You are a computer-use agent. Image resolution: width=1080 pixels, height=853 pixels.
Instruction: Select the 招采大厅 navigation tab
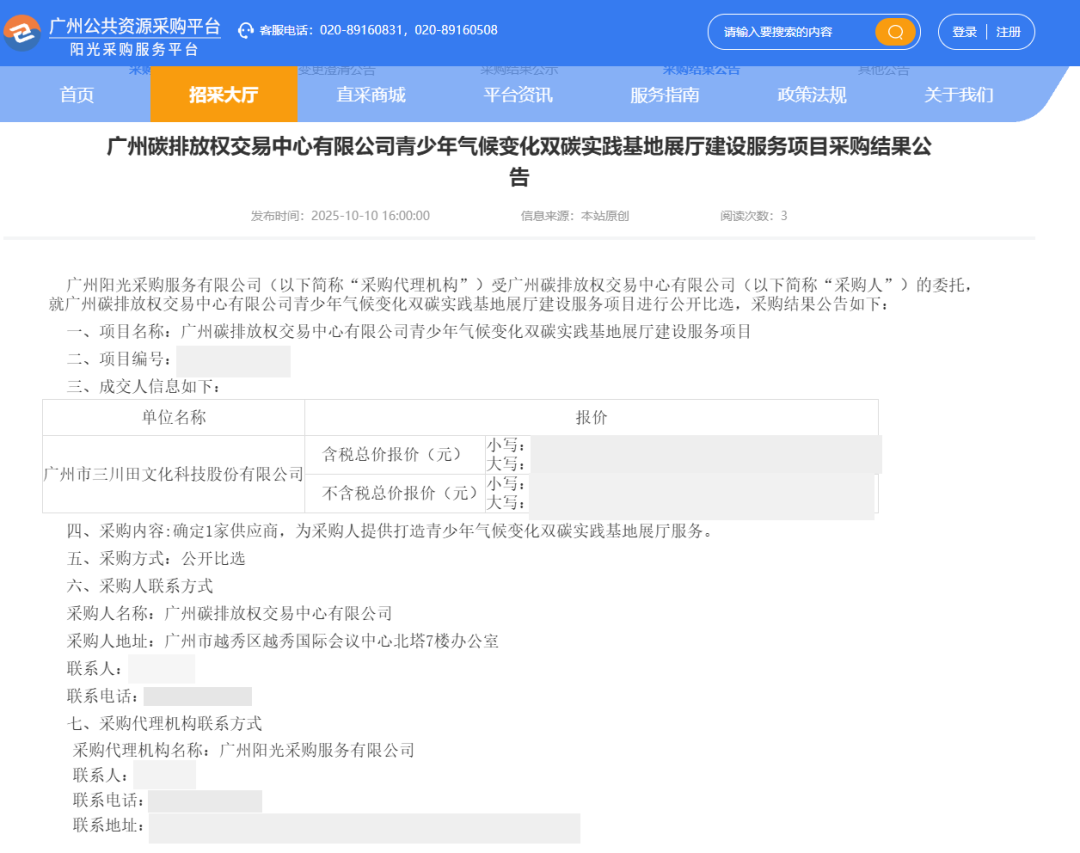[223, 95]
